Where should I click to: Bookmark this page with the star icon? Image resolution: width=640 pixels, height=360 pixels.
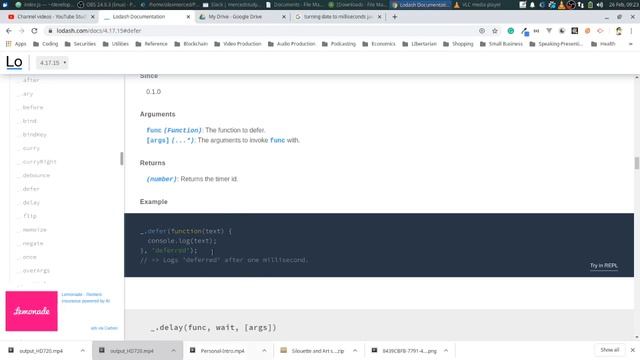coord(495,31)
